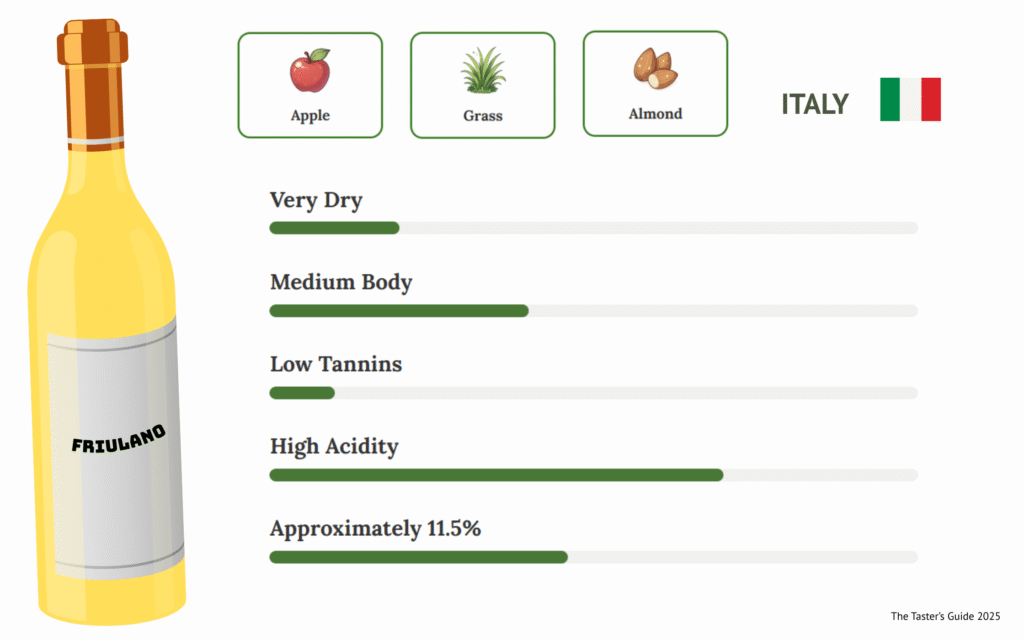
Task: Click the High Acidity progress bar
Action: [x=593, y=475]
